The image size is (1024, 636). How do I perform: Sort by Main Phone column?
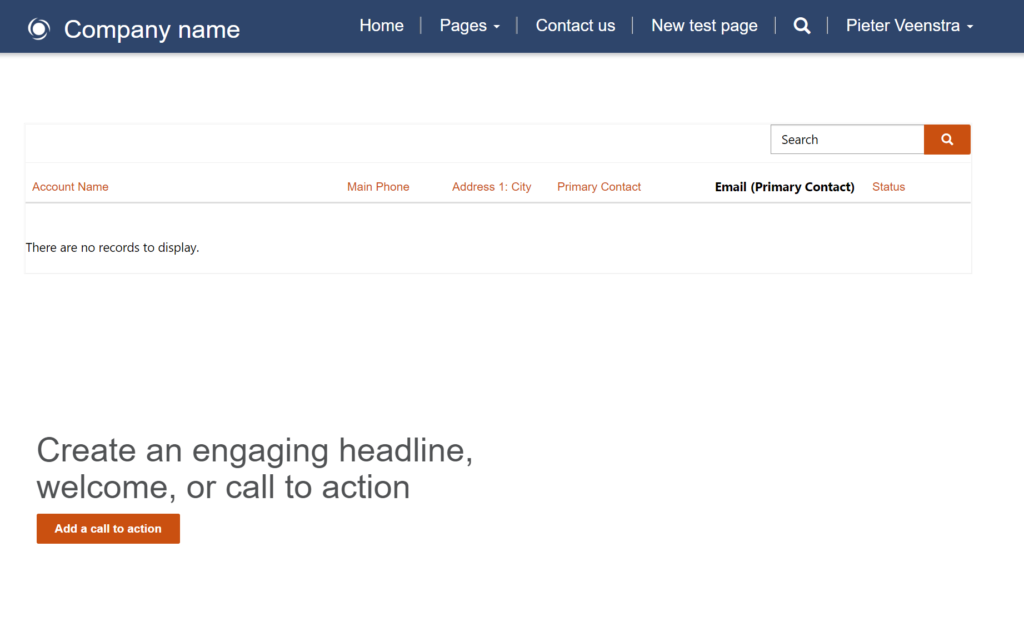pos(378,187)
